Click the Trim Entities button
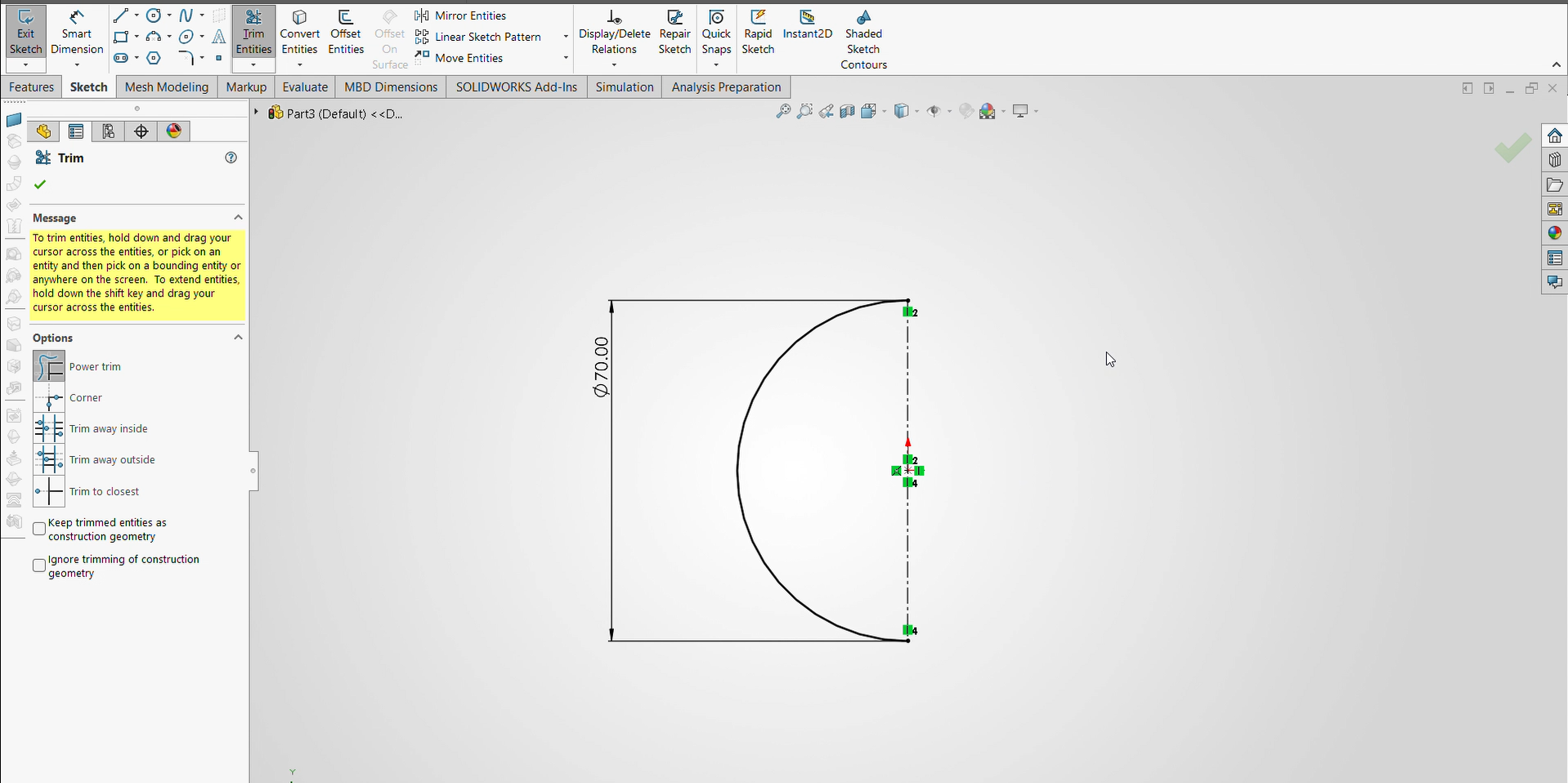1568x783 pixels. pyautogui.click(x=253, y=33)
